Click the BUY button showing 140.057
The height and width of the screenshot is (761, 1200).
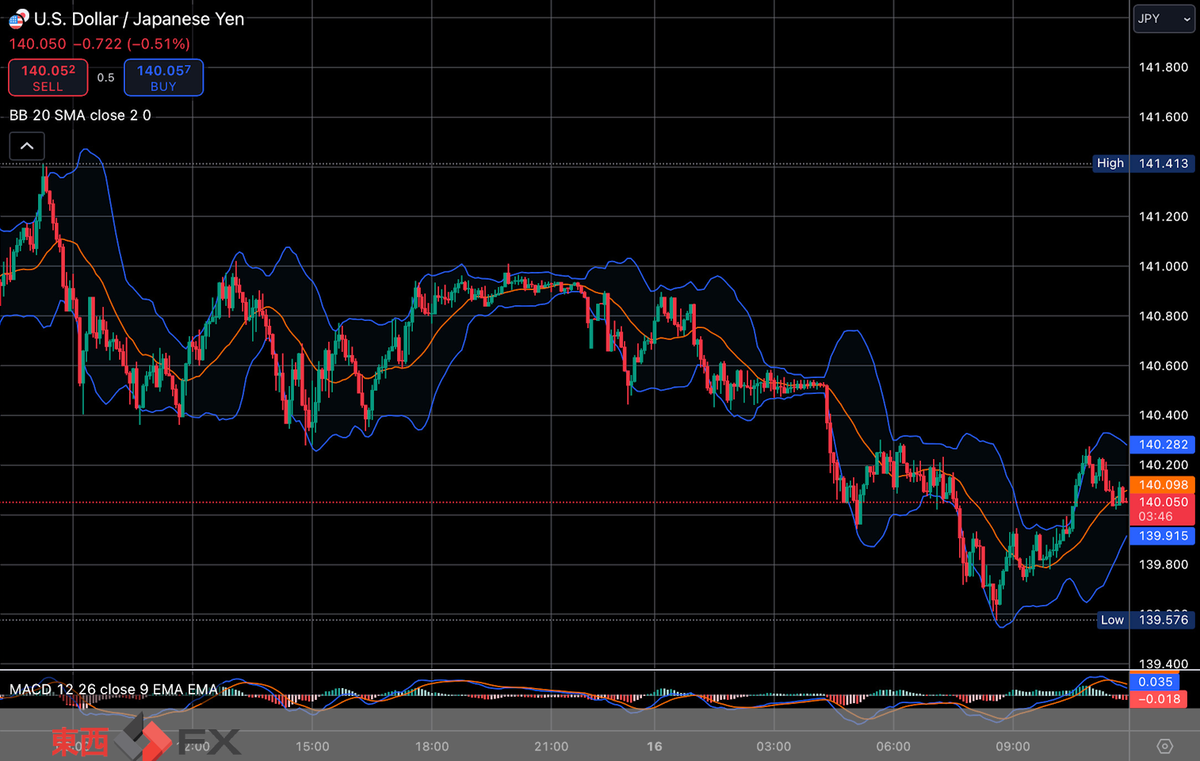[163, 76]
